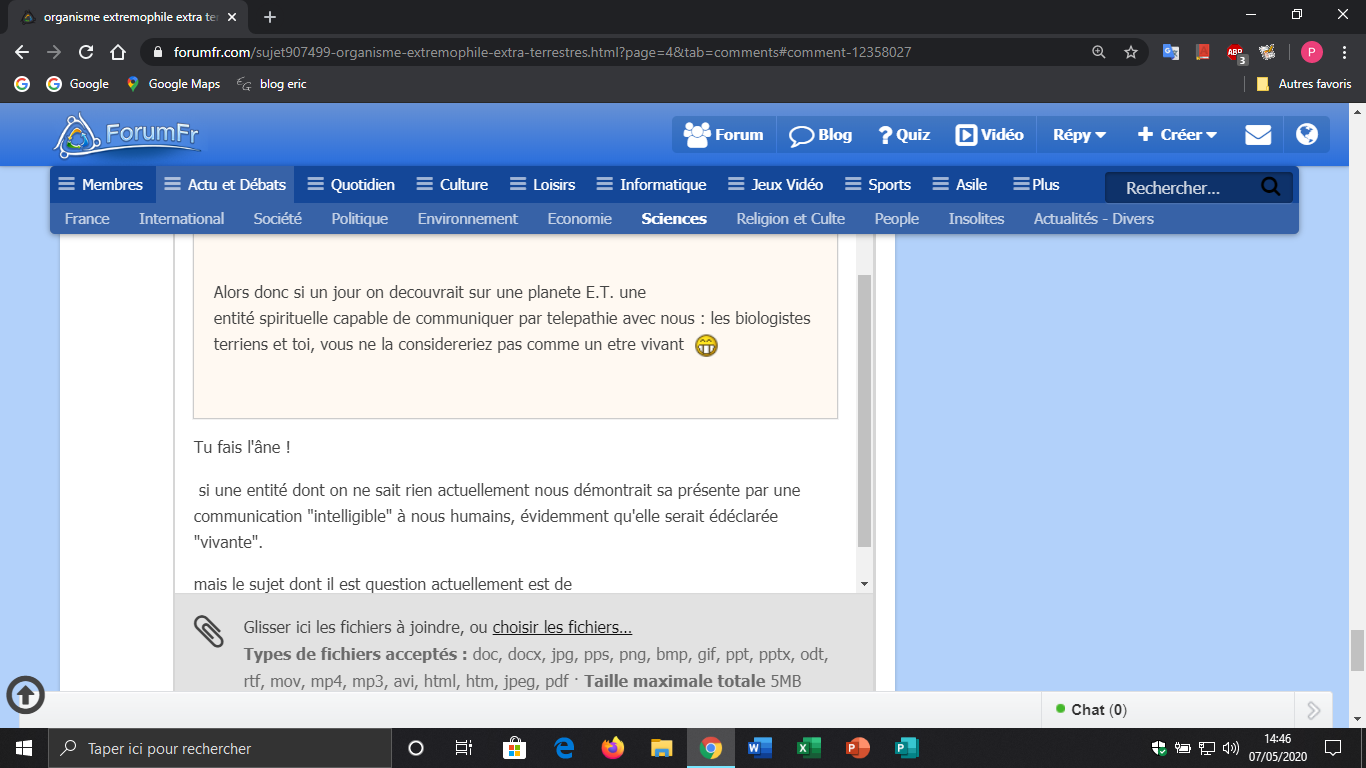Open the Membres menu
This screenshot has width=1366, height=768.
coord(101,184)
